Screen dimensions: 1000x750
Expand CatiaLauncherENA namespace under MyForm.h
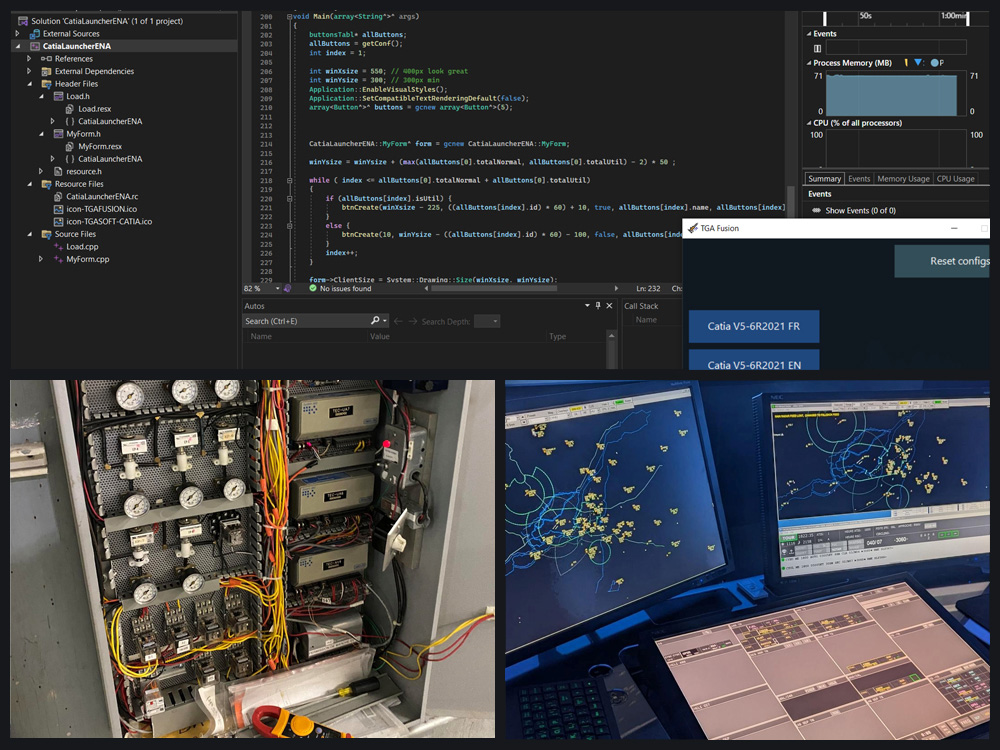click(x=52, y=159)
